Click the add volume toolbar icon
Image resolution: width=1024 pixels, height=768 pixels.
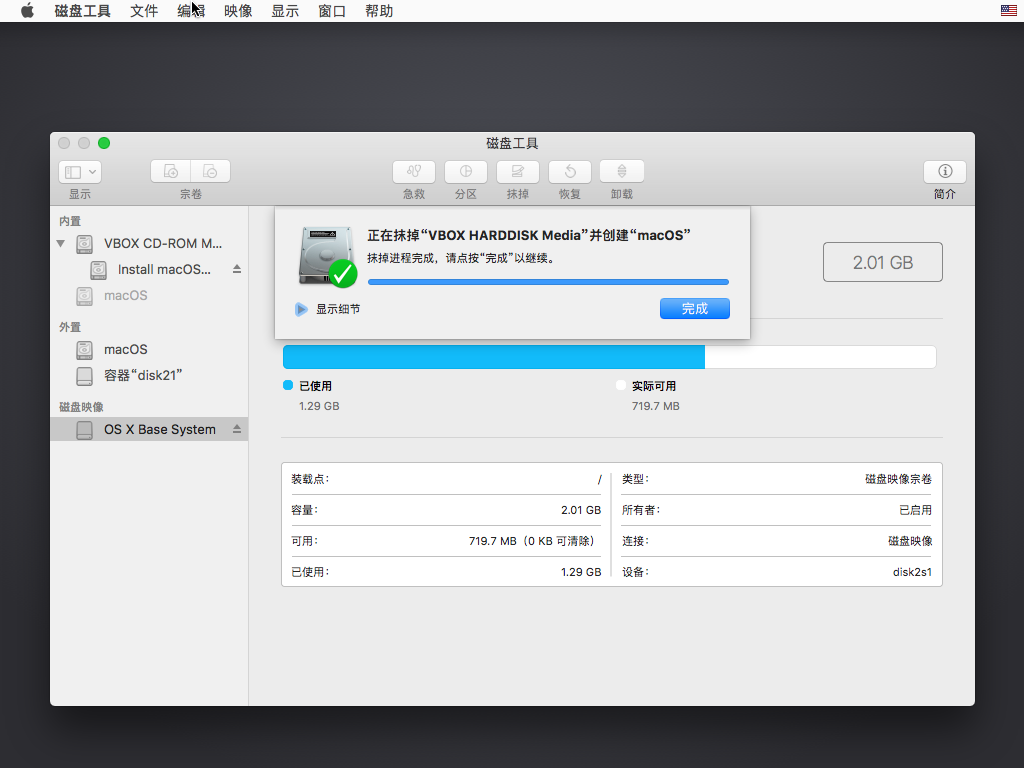tap(170, 171)
